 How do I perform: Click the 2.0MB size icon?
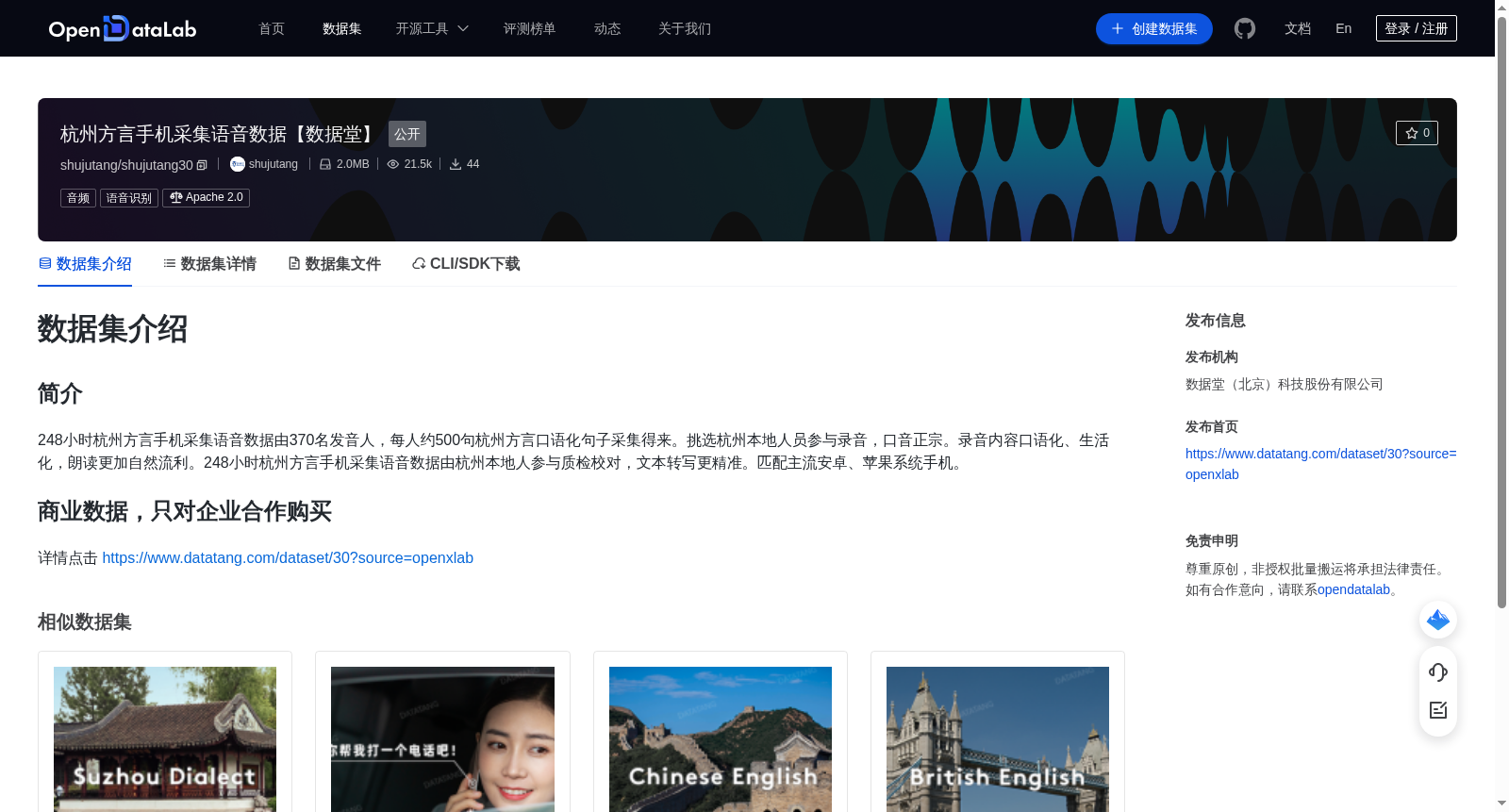pyautogui.click(x=325, y=164)
